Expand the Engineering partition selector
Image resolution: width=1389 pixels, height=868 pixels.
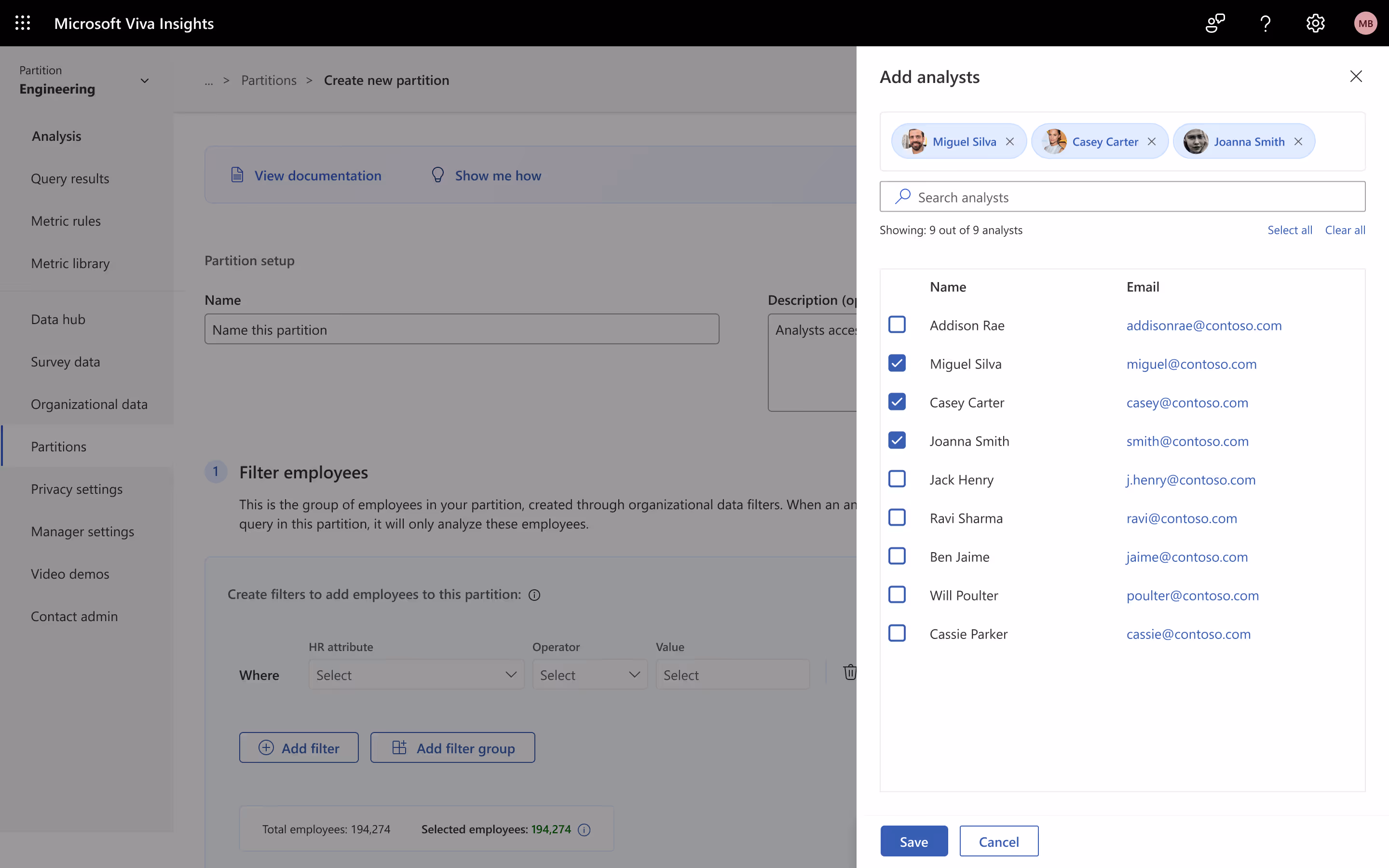[145, 81]
